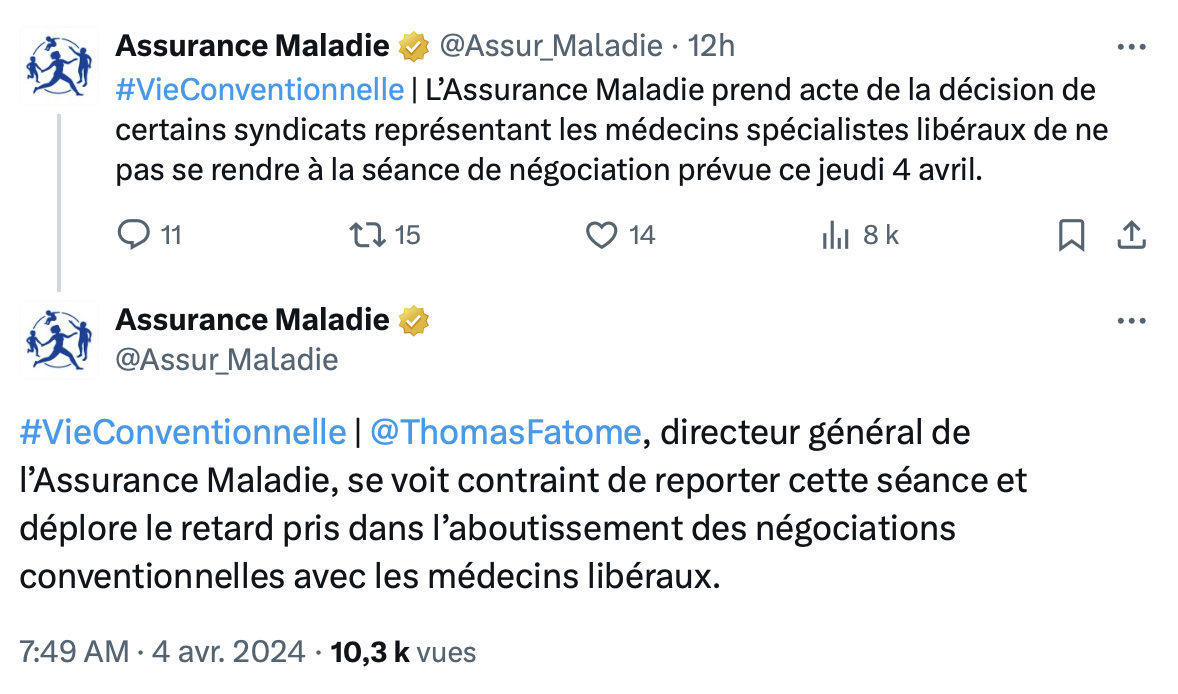Click the 10,3 k vues count

[403, 652]
